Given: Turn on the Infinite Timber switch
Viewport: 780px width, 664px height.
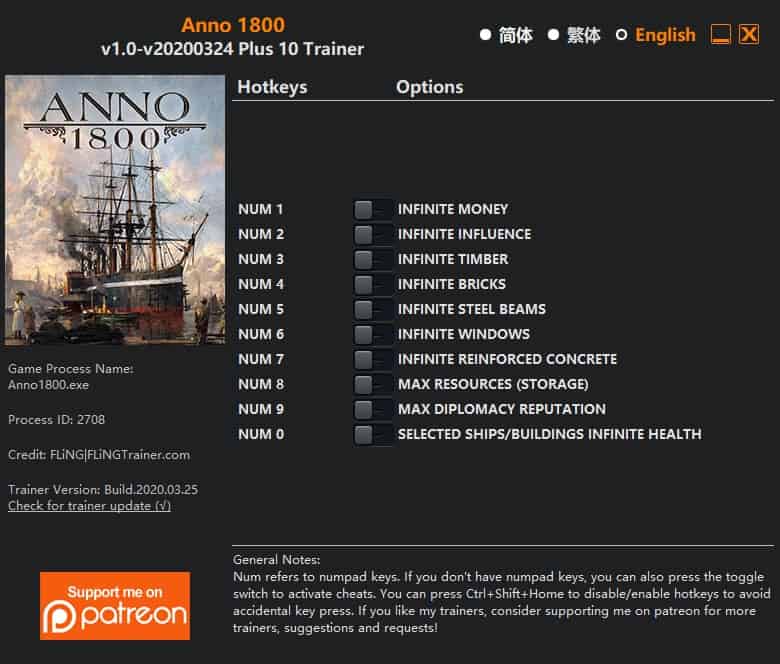Looking at the screenshot, I should click(x=373, y=259).
